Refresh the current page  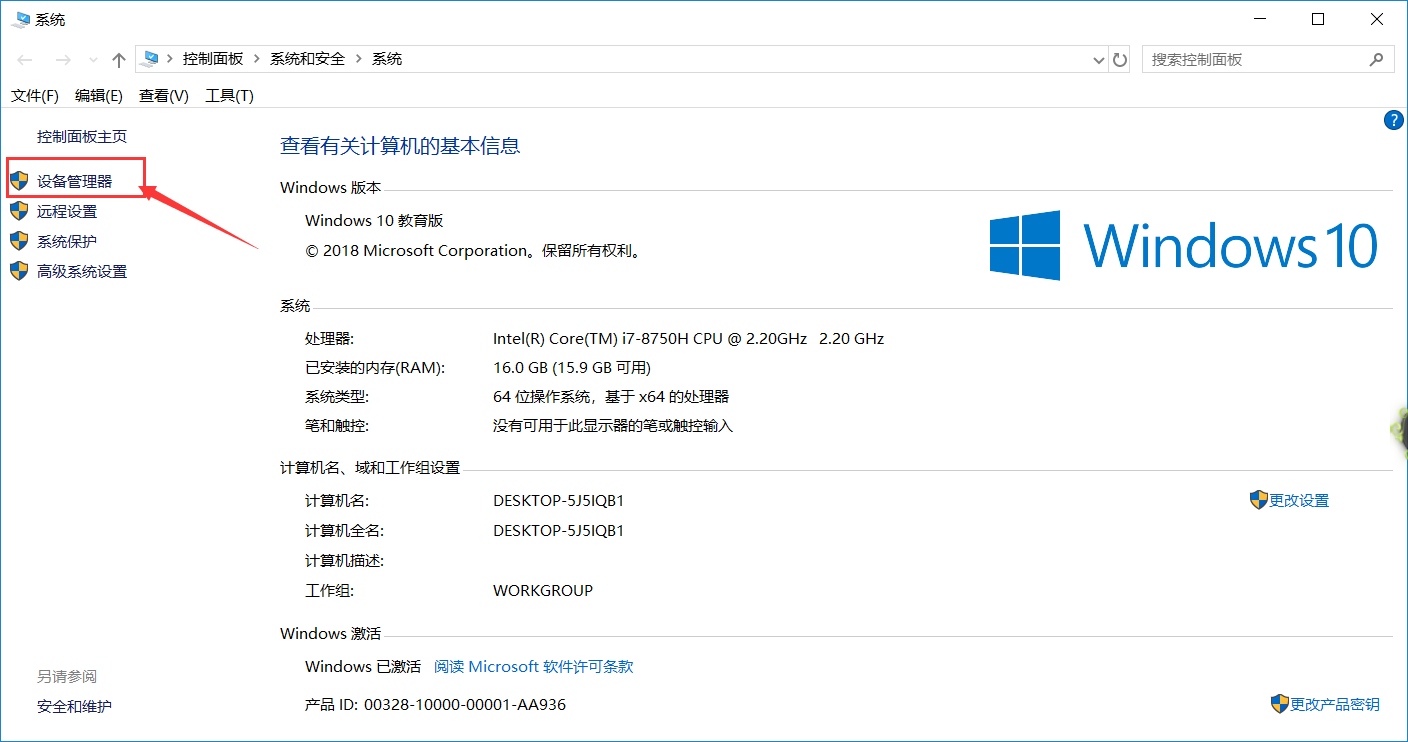pos(1120,59)
